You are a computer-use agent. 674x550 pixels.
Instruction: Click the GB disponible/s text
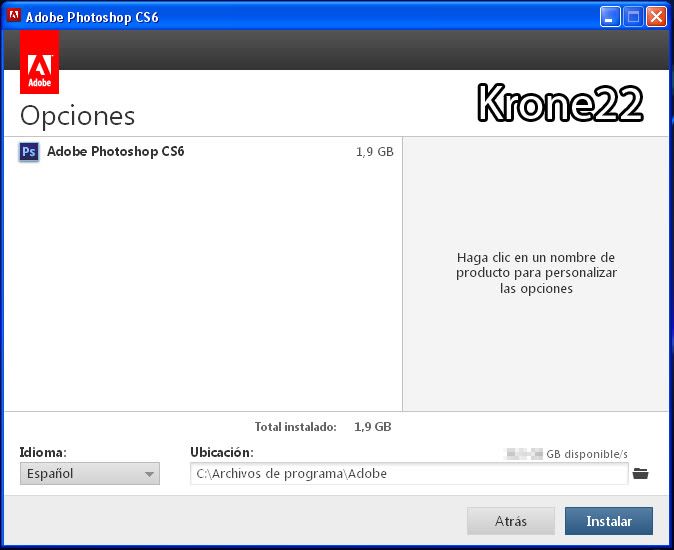point(587,454)
